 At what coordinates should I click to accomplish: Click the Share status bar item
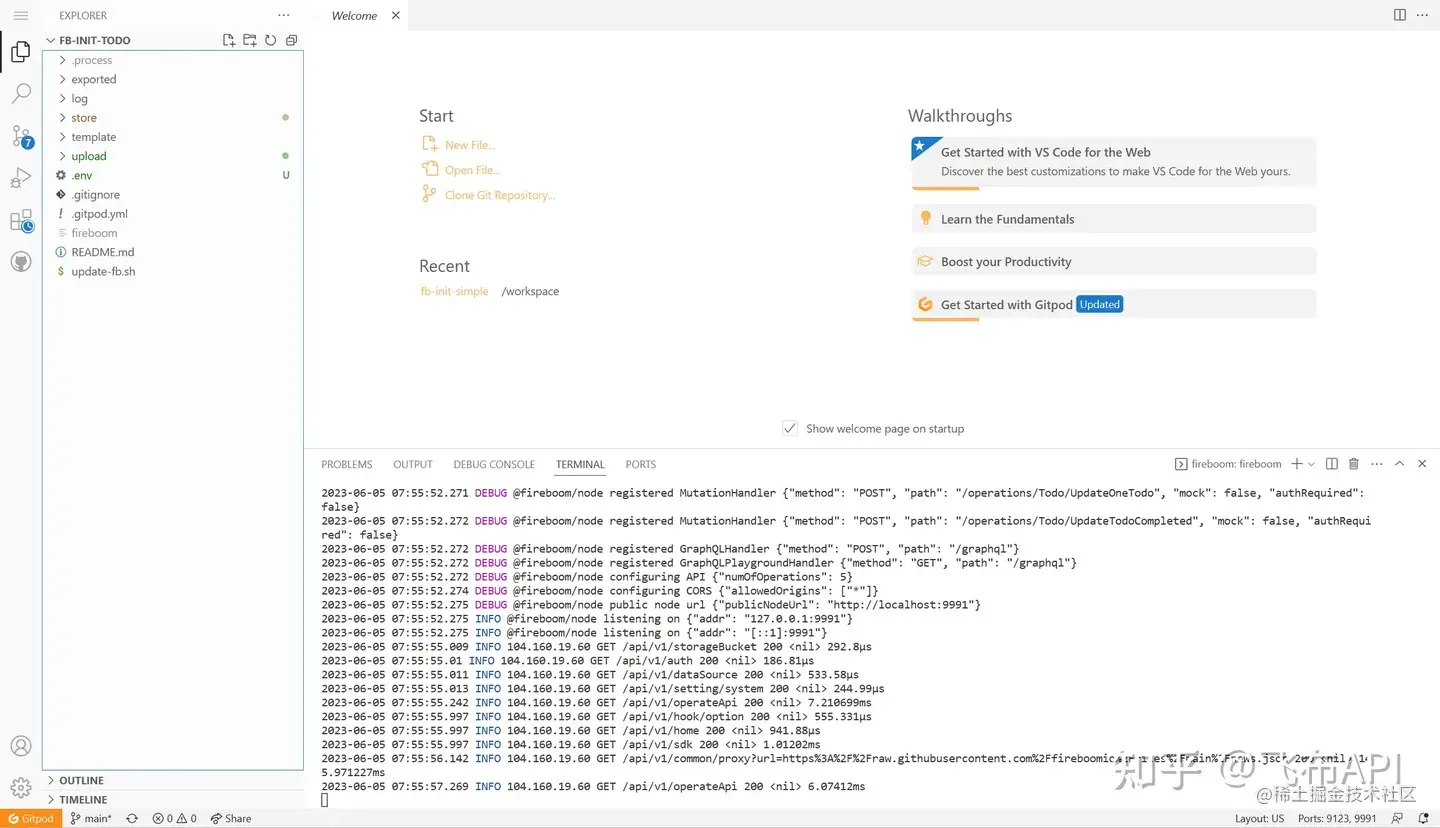click(231, 818)
